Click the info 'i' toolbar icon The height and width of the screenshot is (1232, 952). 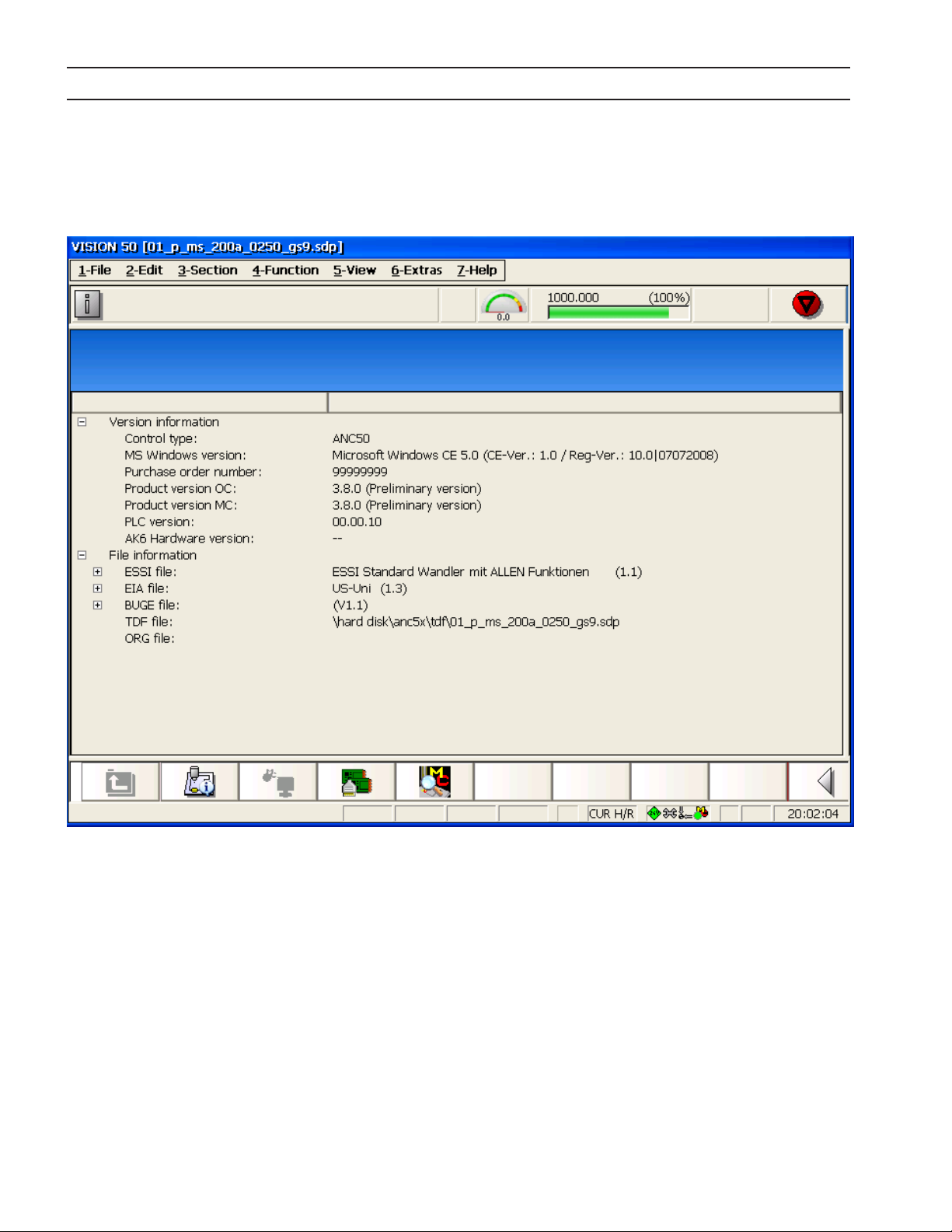(88, 304)
